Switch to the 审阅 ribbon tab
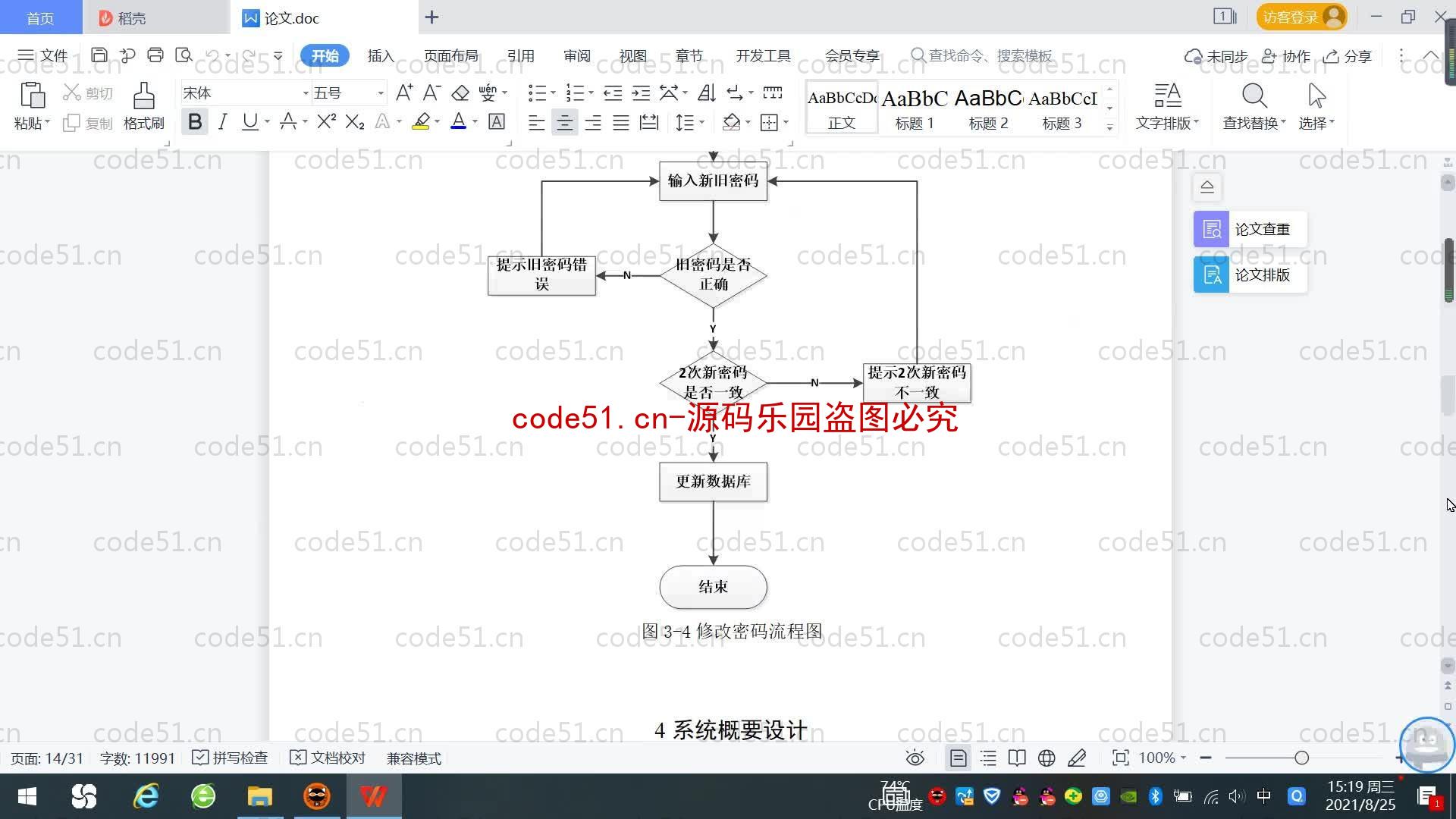 click(576, 55)
